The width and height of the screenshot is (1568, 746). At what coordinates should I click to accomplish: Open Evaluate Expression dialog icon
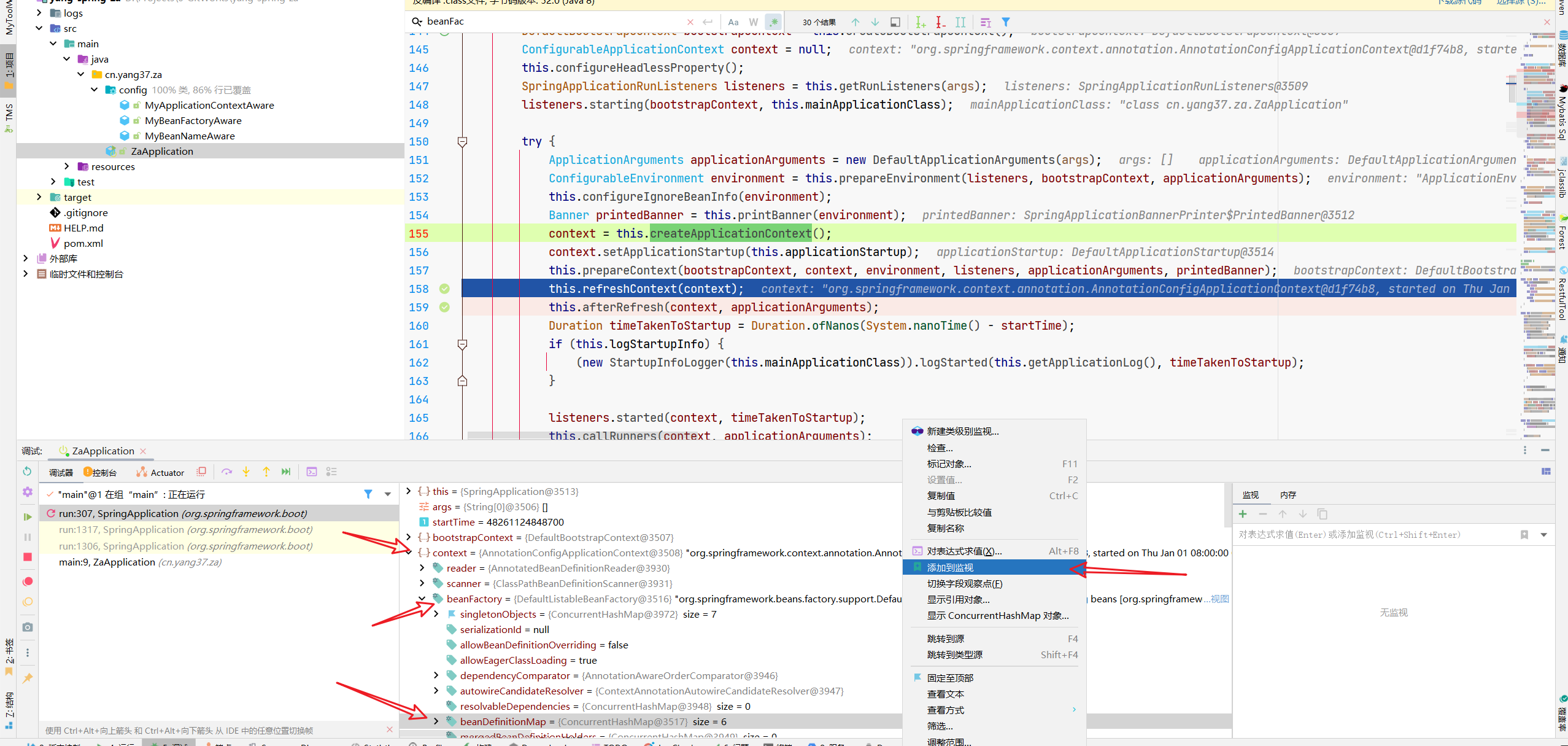tap(312, 472)
